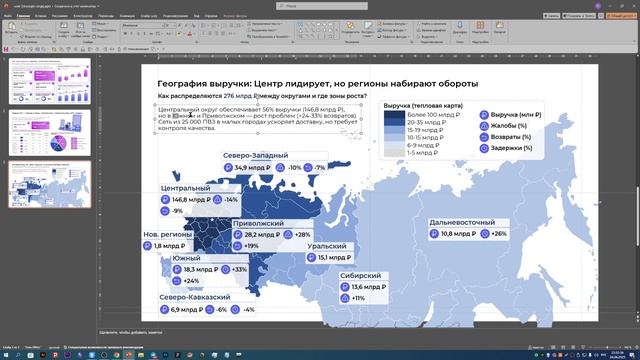The image size is (640, 360).
Task: Click the accessibility check in the status bar
Action: pyautogui.click(x=104, y=347)
